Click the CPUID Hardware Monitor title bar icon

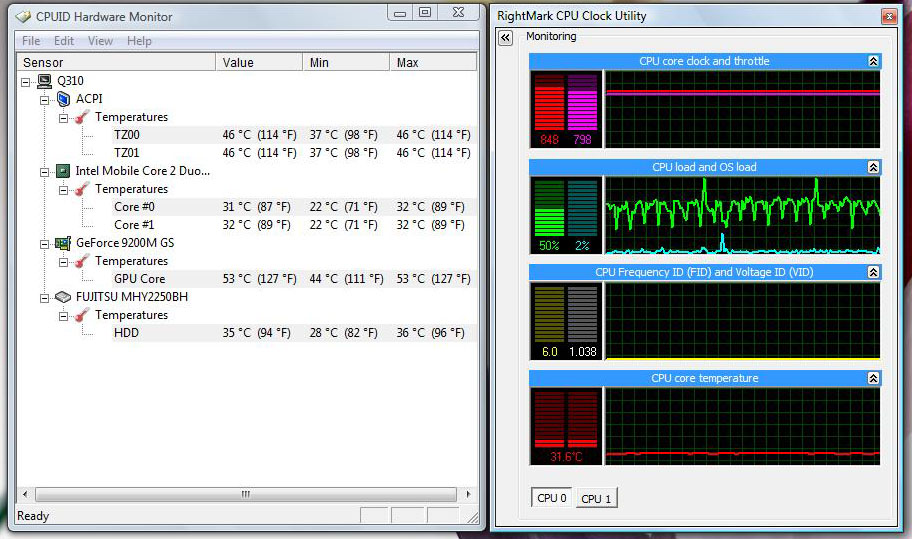[23, 17]
